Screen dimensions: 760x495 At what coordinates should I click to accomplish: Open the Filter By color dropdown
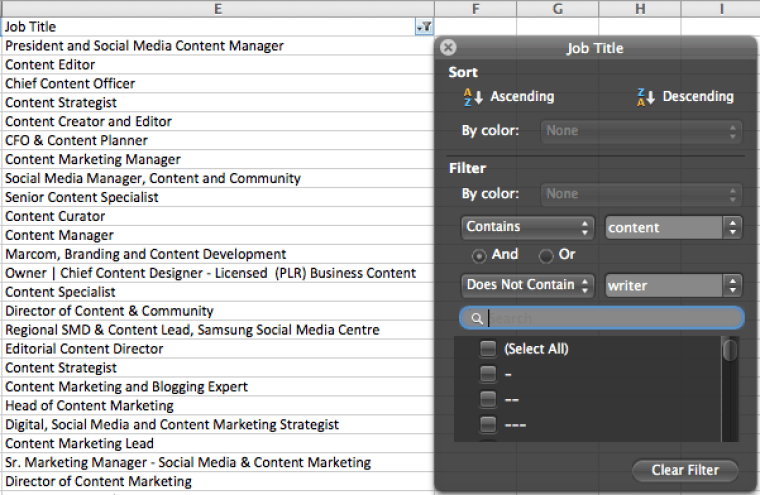click(641, 194)
